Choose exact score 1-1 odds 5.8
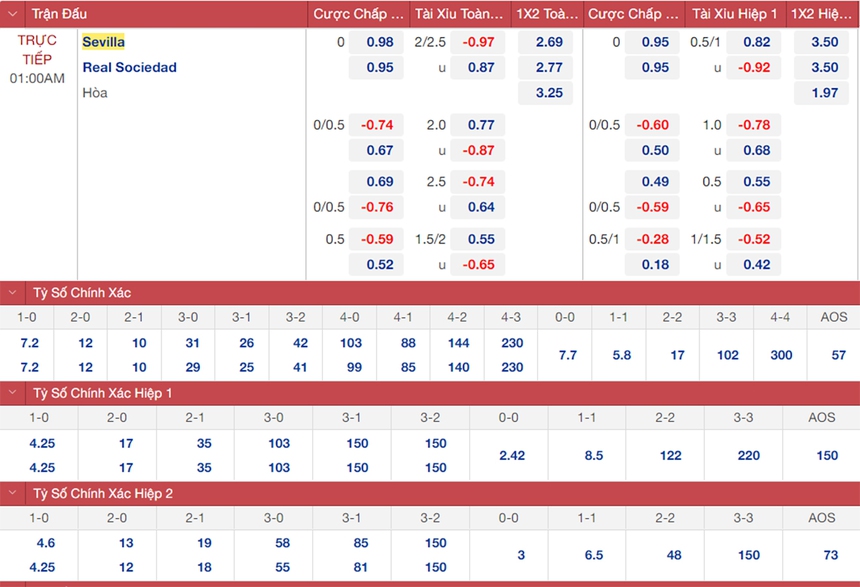The height and width of the screenshot is (587, 860). pos(621,355)
